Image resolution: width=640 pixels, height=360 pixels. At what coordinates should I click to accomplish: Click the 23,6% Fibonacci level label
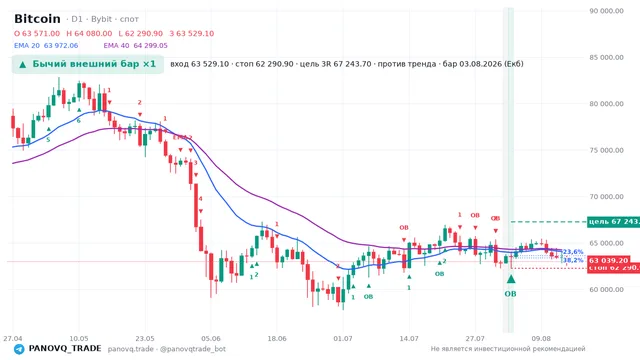pos(573,252)
